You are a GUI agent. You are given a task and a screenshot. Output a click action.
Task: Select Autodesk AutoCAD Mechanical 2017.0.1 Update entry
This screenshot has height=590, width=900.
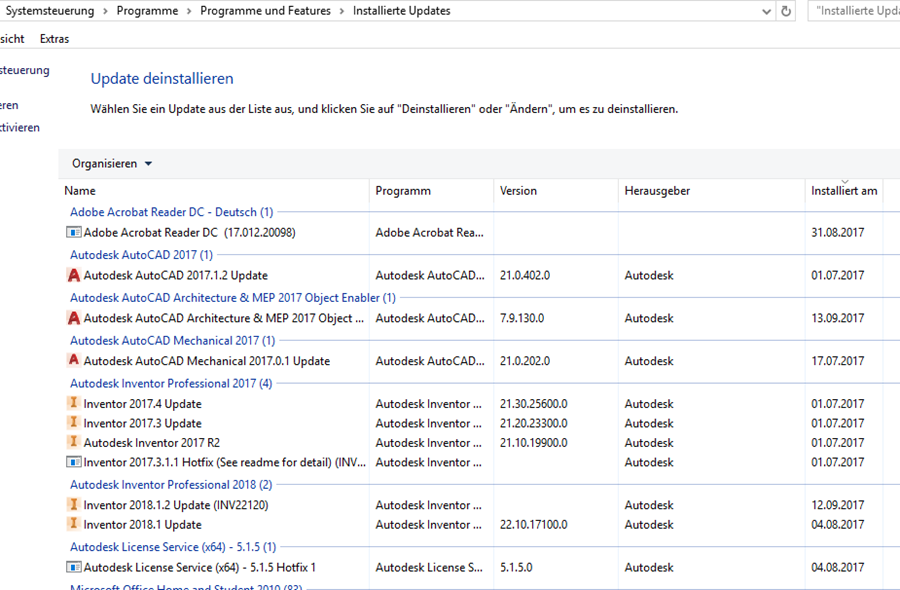click(x=207, y=361)
